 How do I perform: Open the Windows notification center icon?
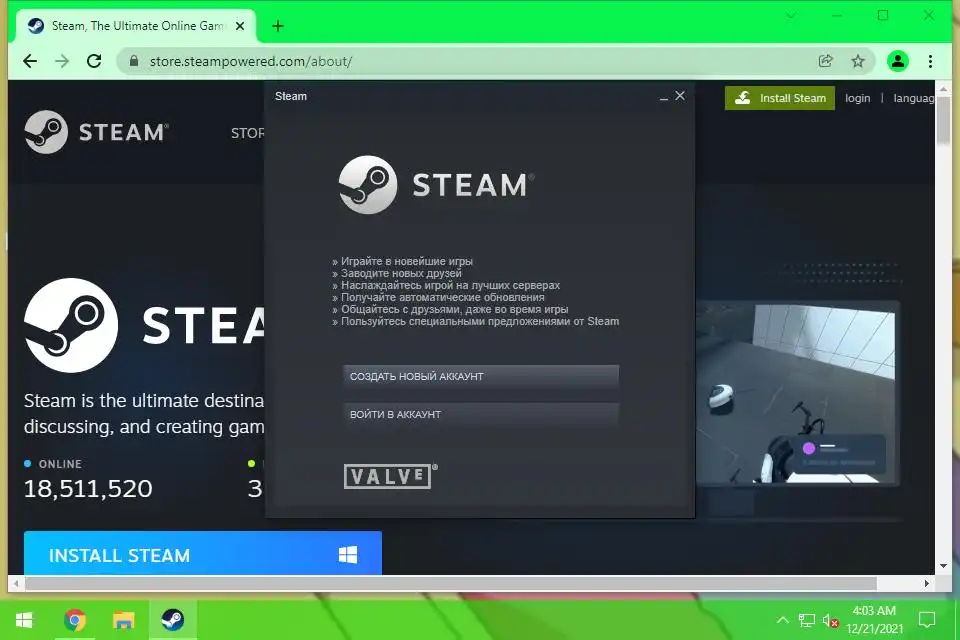[x=927, y=620]
